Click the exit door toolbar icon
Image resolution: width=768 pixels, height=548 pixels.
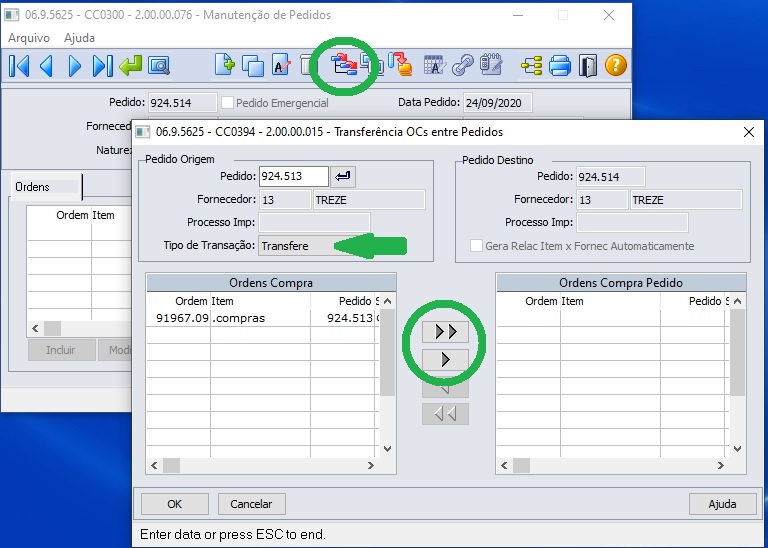587,65
